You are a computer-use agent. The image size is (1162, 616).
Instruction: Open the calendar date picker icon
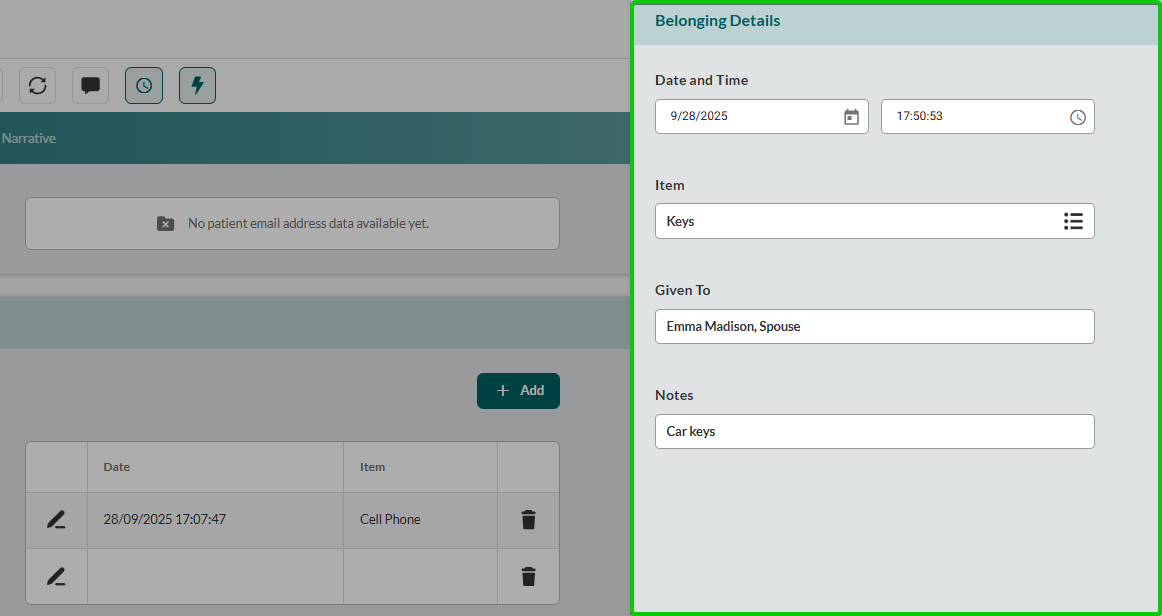point(851,117)
